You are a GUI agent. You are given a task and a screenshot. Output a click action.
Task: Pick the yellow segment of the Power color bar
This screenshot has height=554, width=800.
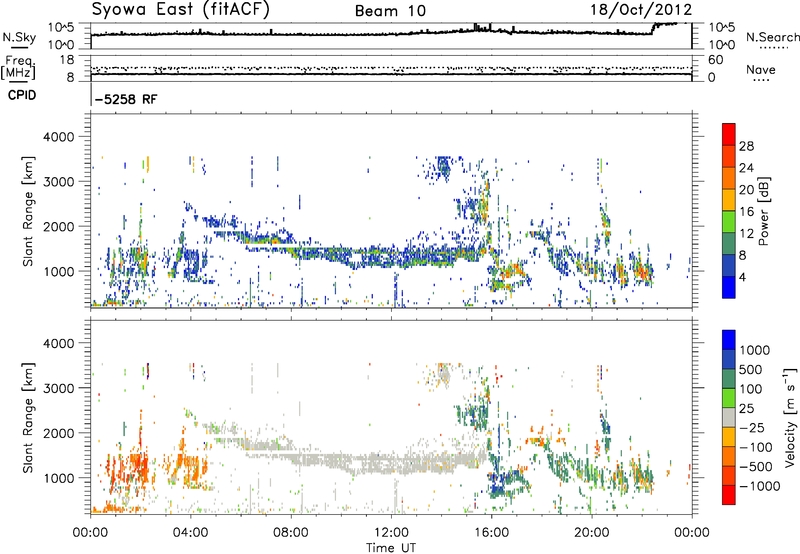[729, 199]
